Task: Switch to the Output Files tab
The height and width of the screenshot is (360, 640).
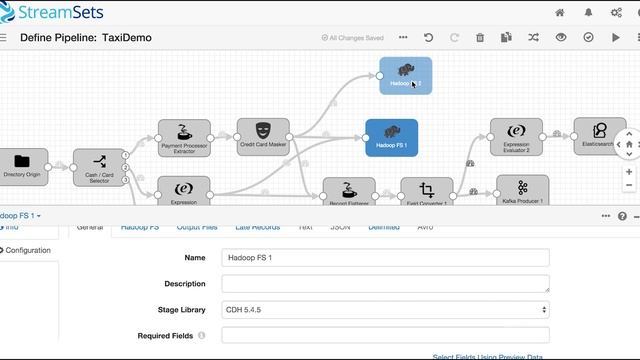Action: pyautogui.click(x=197, y=227)
